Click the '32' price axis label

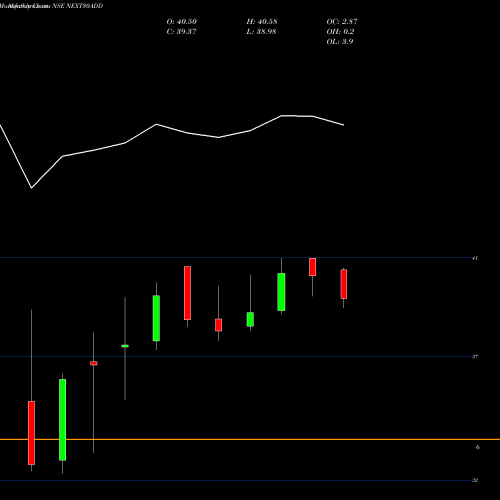point(475,480)
